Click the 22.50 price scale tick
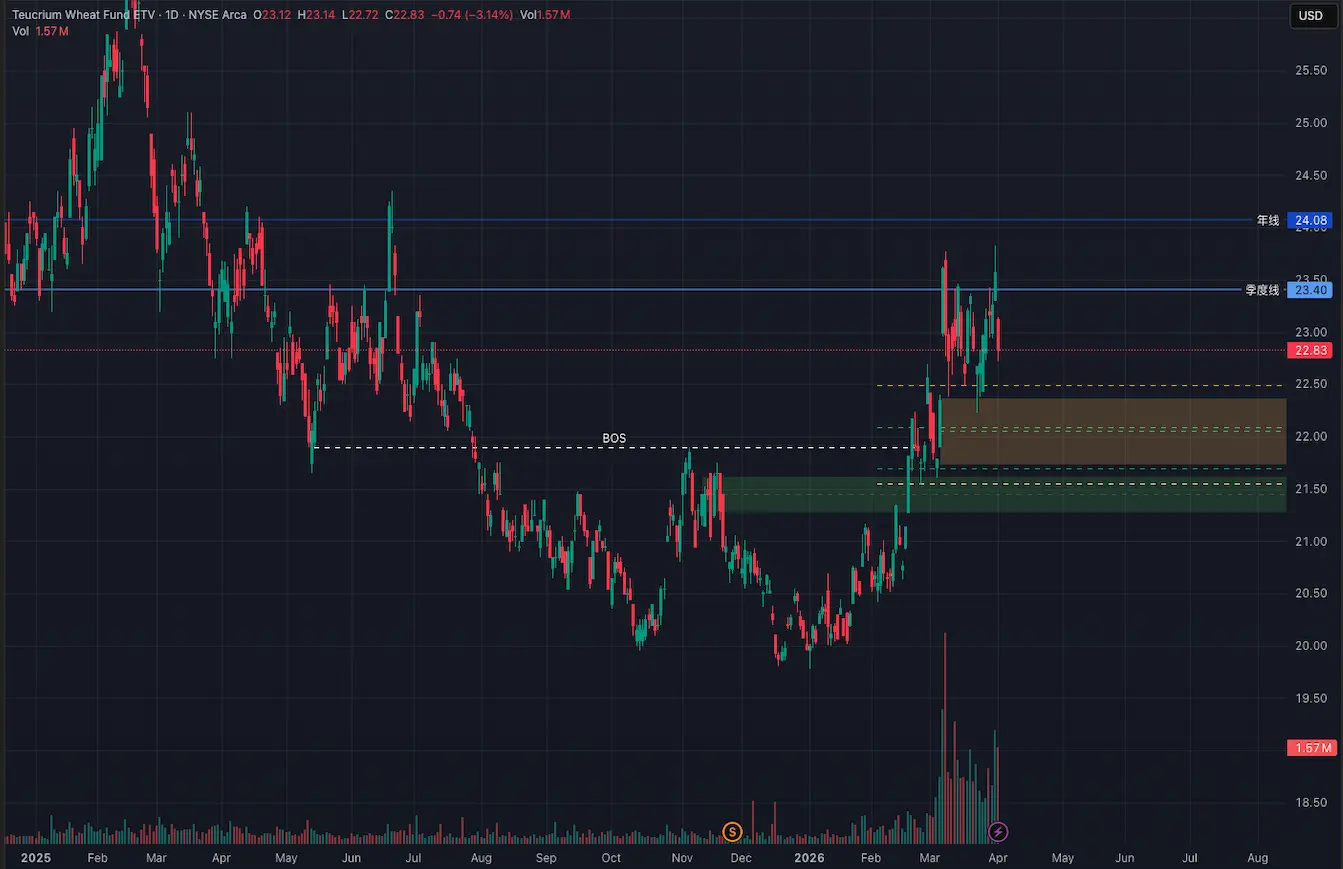The width and height of the screenshot is (1343, 869). [1310, 384]
